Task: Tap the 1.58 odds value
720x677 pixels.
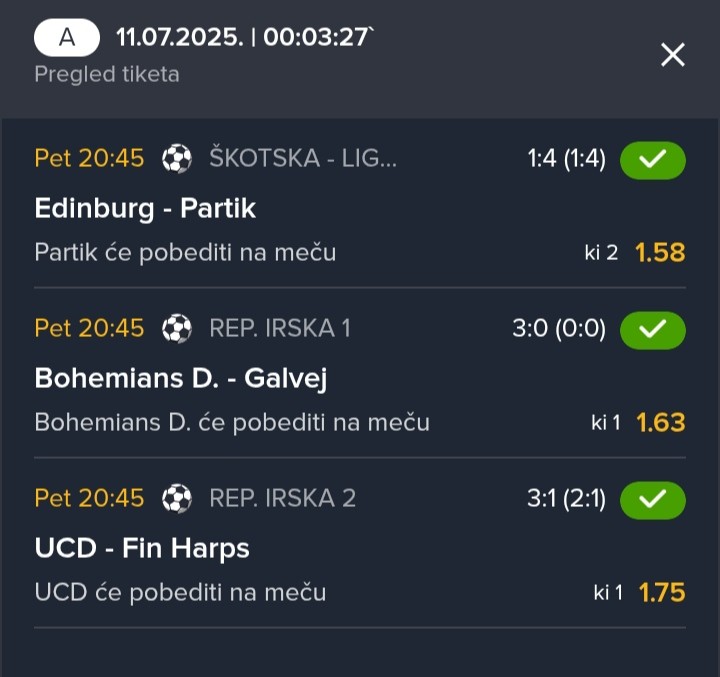Action: click(x=660, y=252)
